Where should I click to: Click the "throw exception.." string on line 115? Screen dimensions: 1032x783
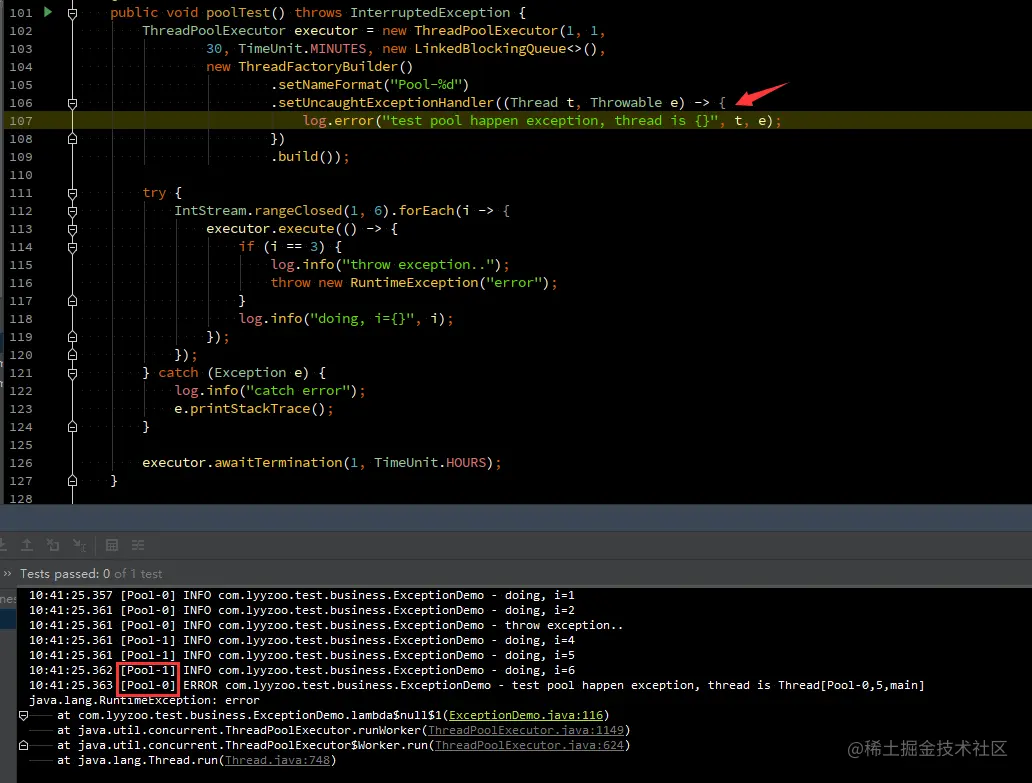click(x=418, y=265)
